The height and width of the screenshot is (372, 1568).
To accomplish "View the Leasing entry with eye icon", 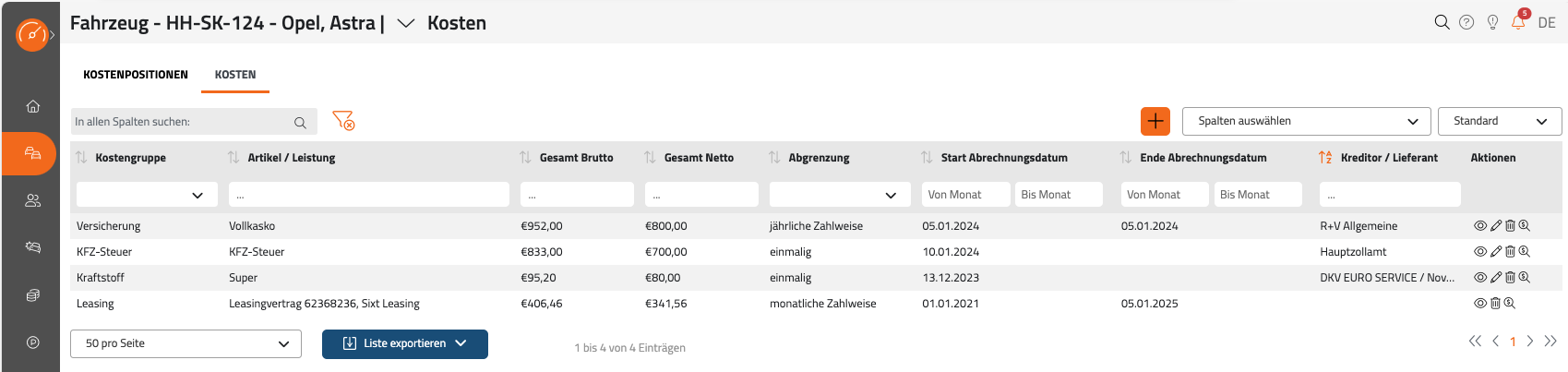I will pyautogui.click(x=1480, y=303).
